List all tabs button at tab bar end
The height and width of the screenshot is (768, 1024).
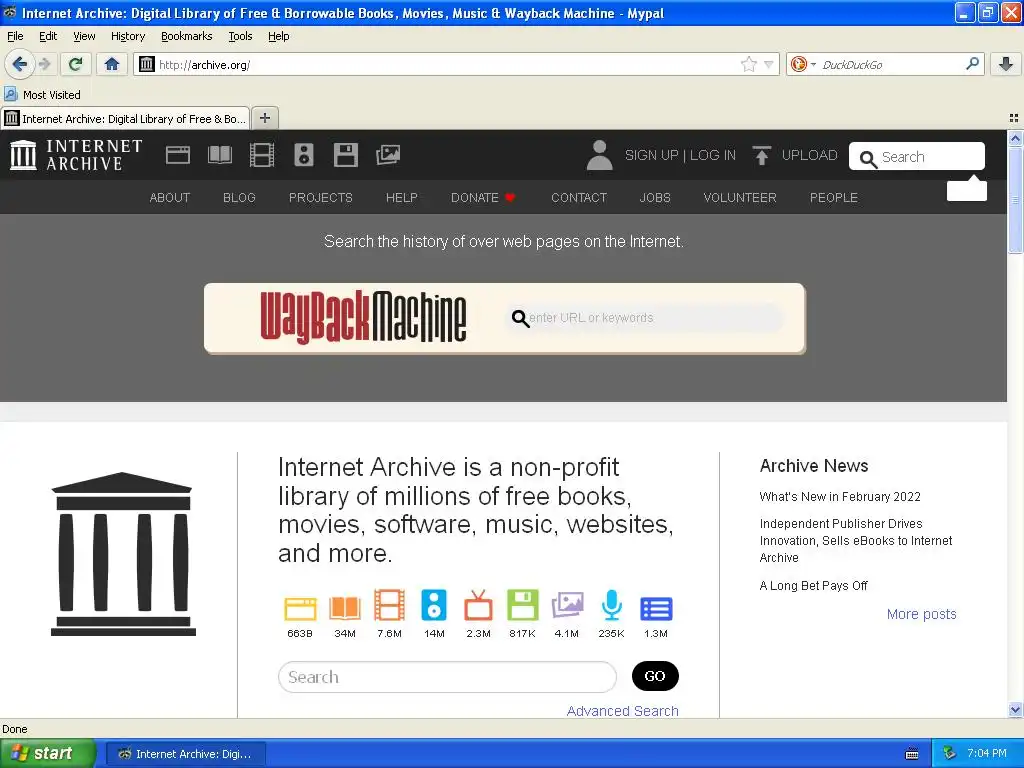(1014, 118)
